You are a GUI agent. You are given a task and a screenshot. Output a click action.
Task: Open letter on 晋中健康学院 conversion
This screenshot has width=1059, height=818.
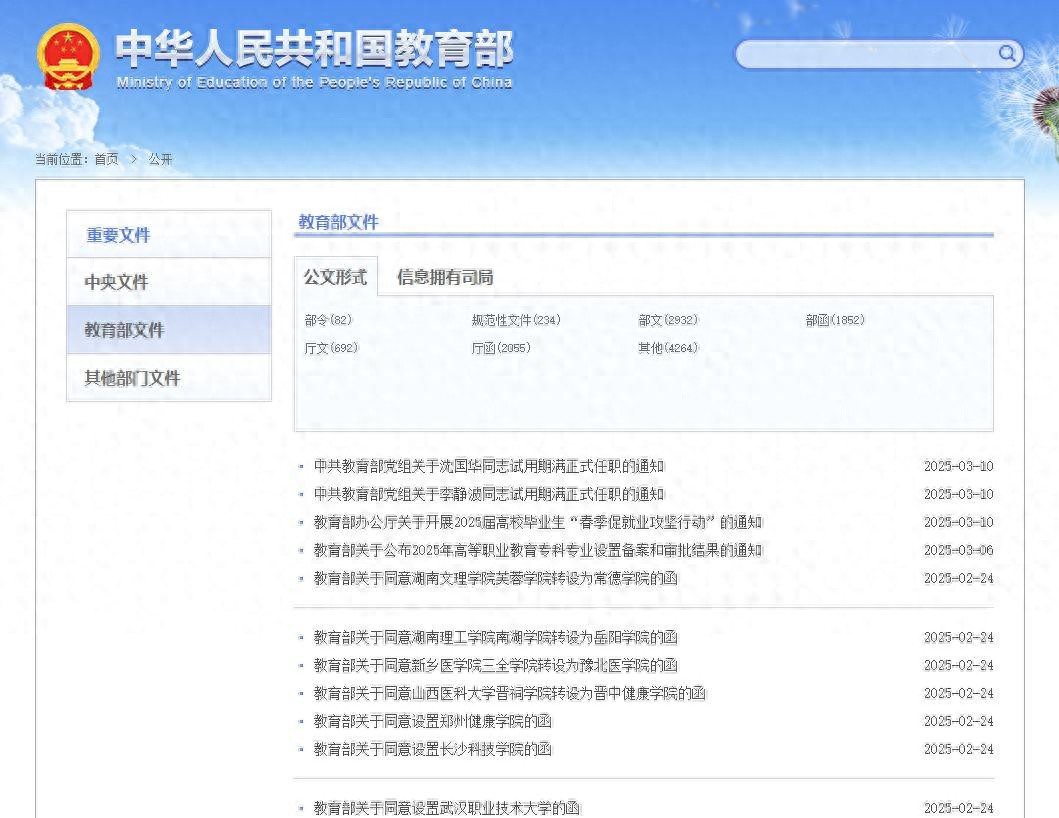click(x=510, y=693)
